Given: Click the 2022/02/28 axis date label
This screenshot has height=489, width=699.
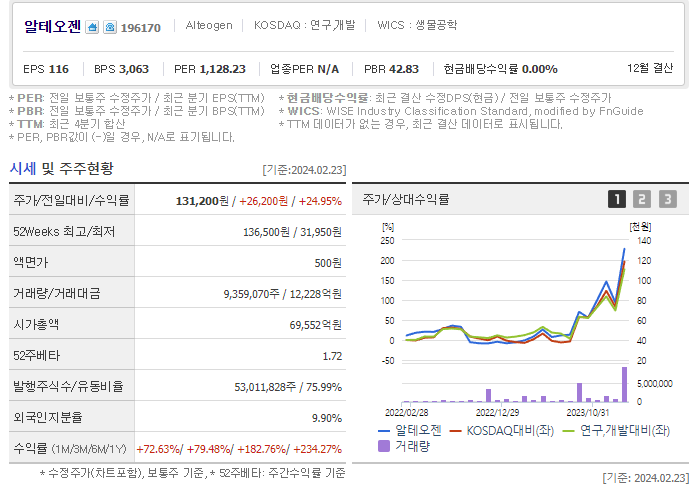Looking at the screenshot, I should tap(407, 413).
